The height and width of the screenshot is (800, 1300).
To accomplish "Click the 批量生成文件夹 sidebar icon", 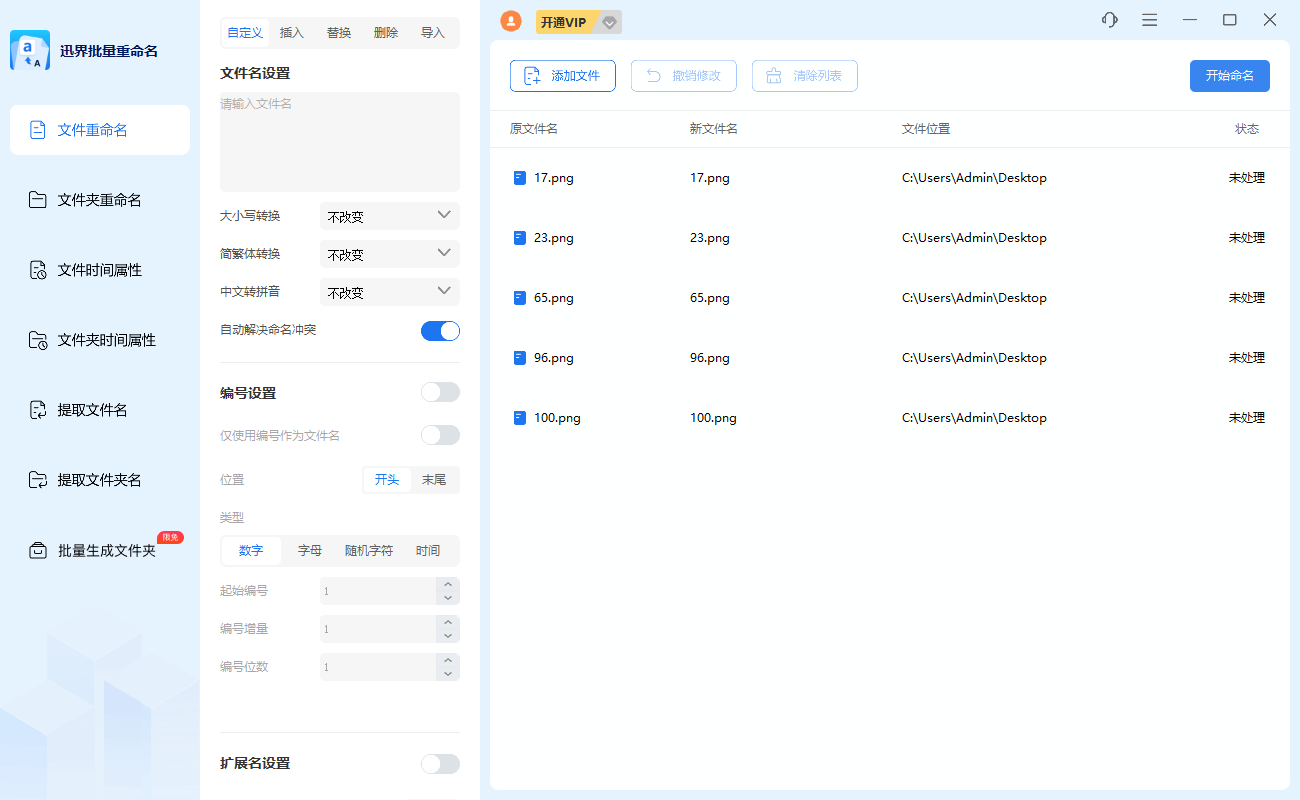I will tap(38, 550).
